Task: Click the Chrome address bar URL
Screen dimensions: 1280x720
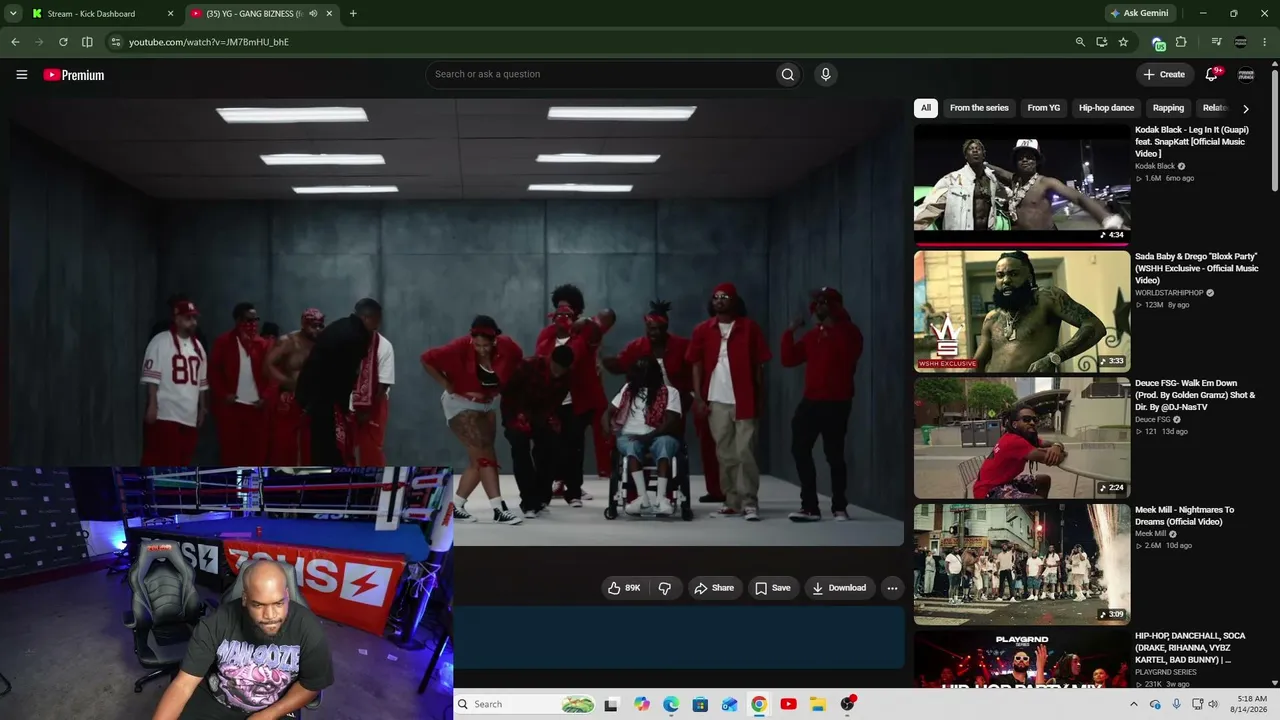Action: pyautogui.click(x=209, y=42)
